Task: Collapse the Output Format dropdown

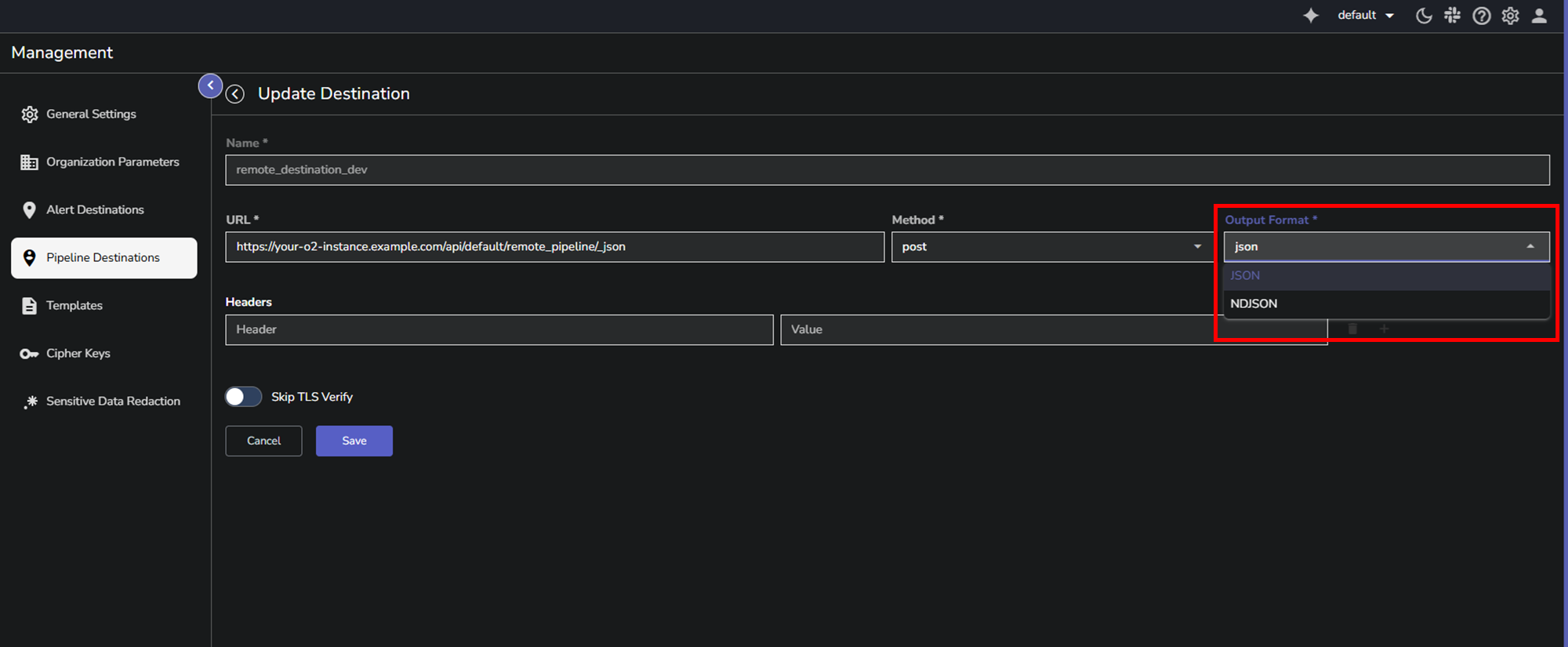Action: tap(1530, 247)
